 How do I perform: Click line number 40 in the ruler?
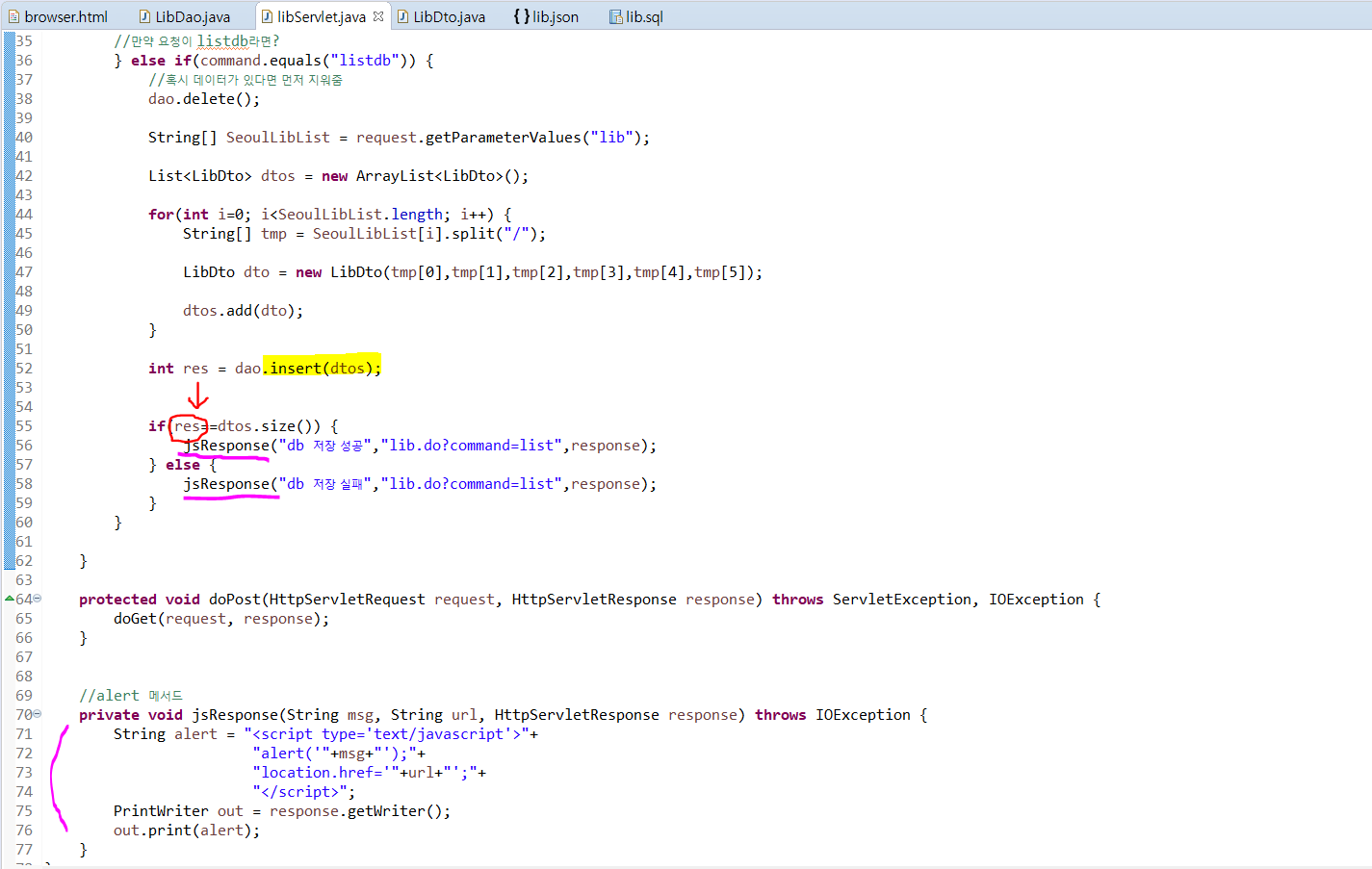click(x=24, y=137)
